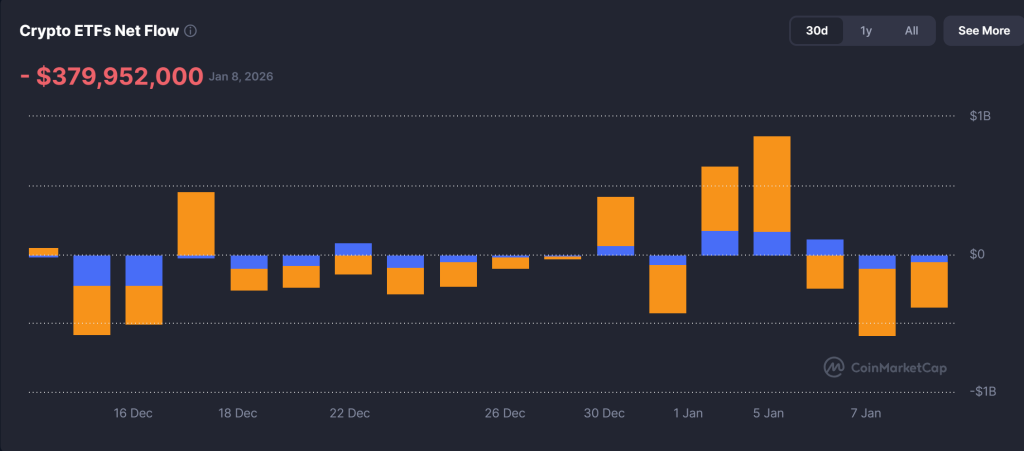Click the 26 Dec x-axis date label
1024x451 pixels.
pos(504,413)
